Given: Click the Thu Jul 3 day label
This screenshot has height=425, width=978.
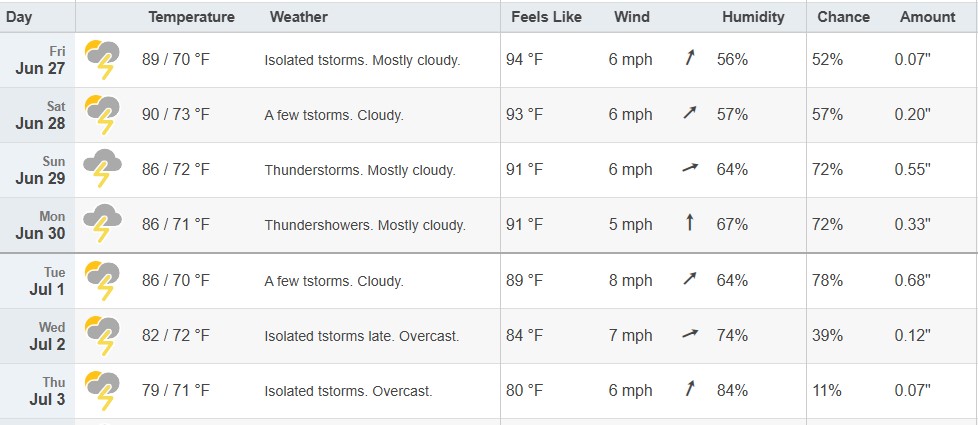Looking at the screenshot, I should click(x=47, y=391).
